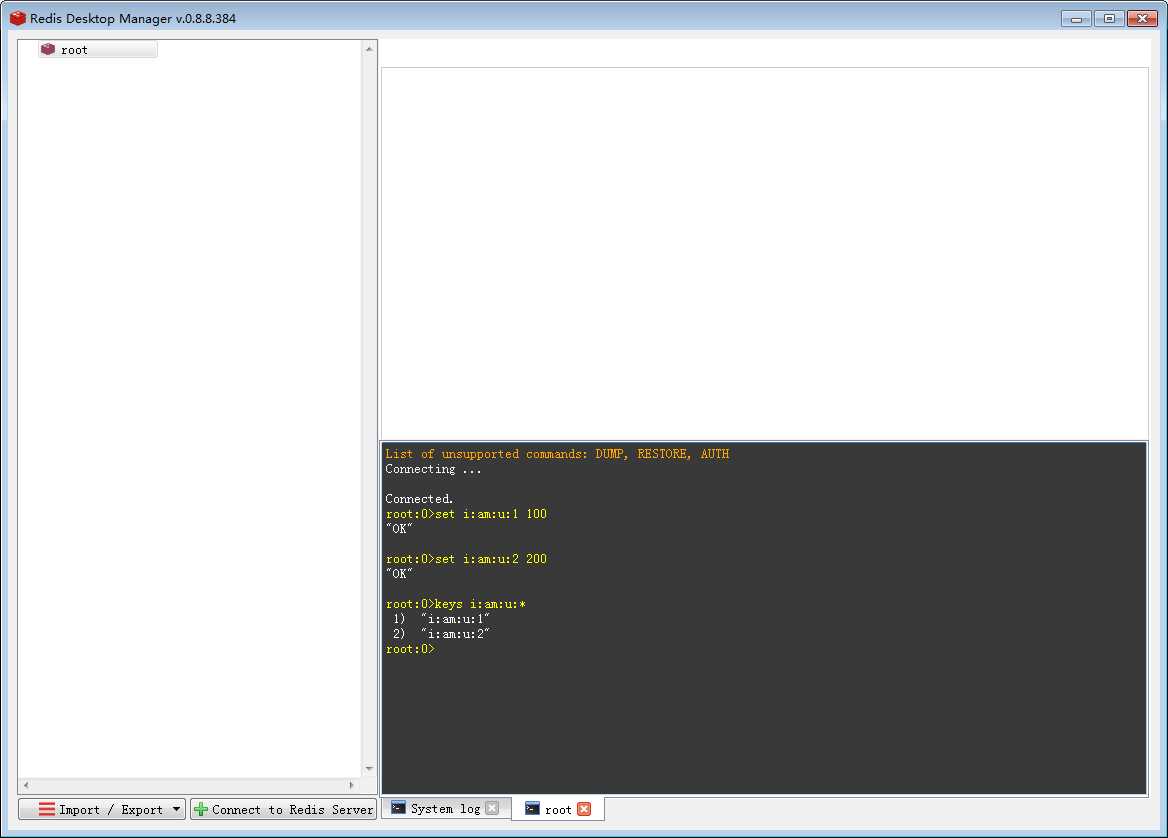1168x838 pixels.
Task: Click the terminal icon on root tab
Action: click(532, 808)
